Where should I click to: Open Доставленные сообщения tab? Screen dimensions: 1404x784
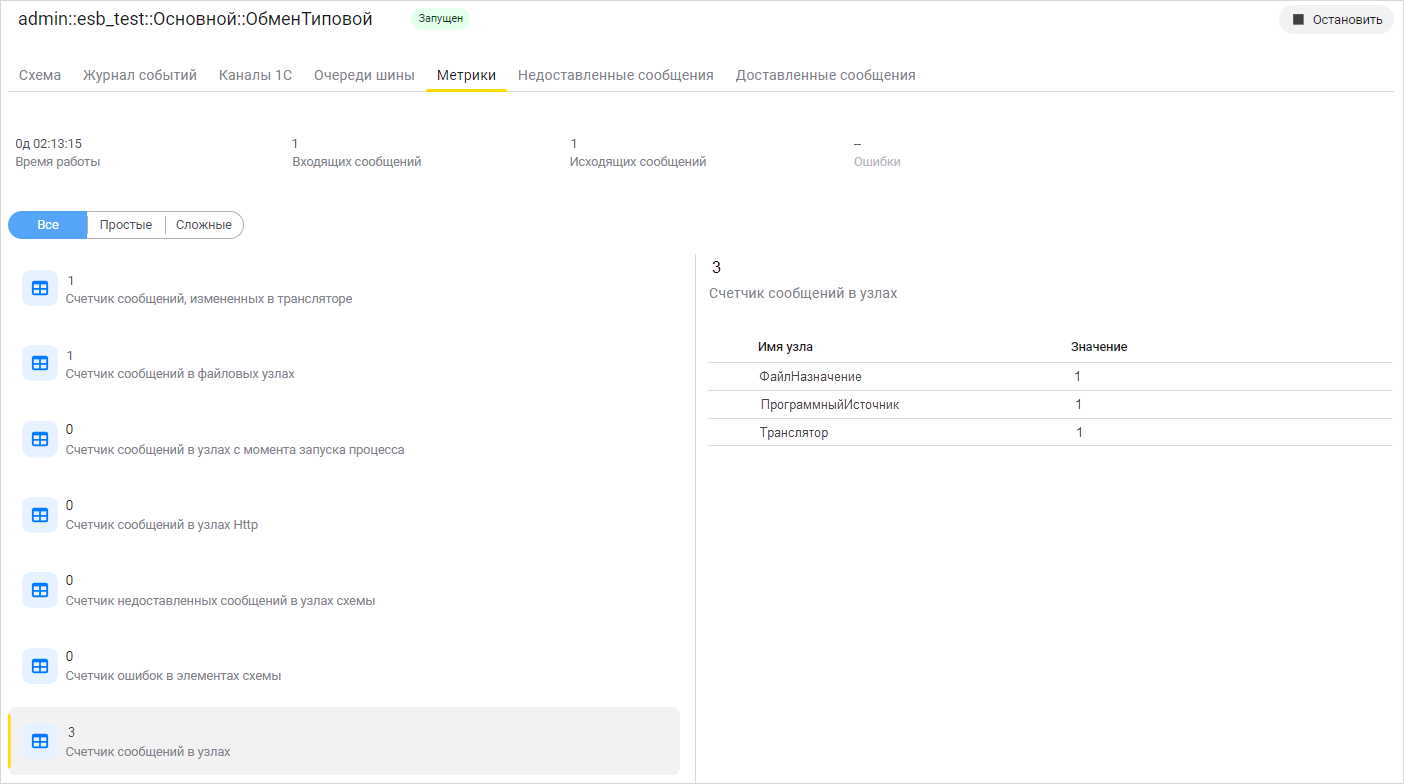(825, 75)
